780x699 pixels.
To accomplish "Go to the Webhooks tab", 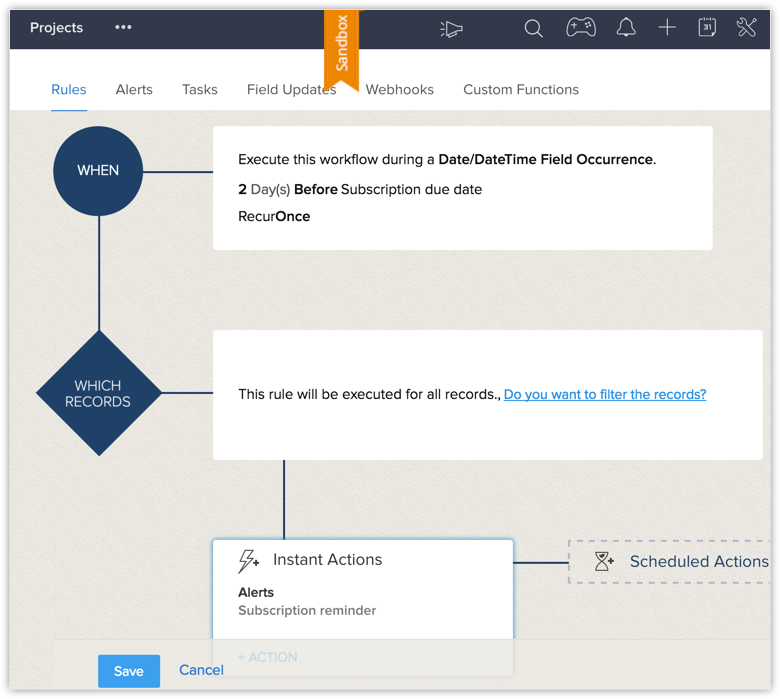I will click(399, 90).
